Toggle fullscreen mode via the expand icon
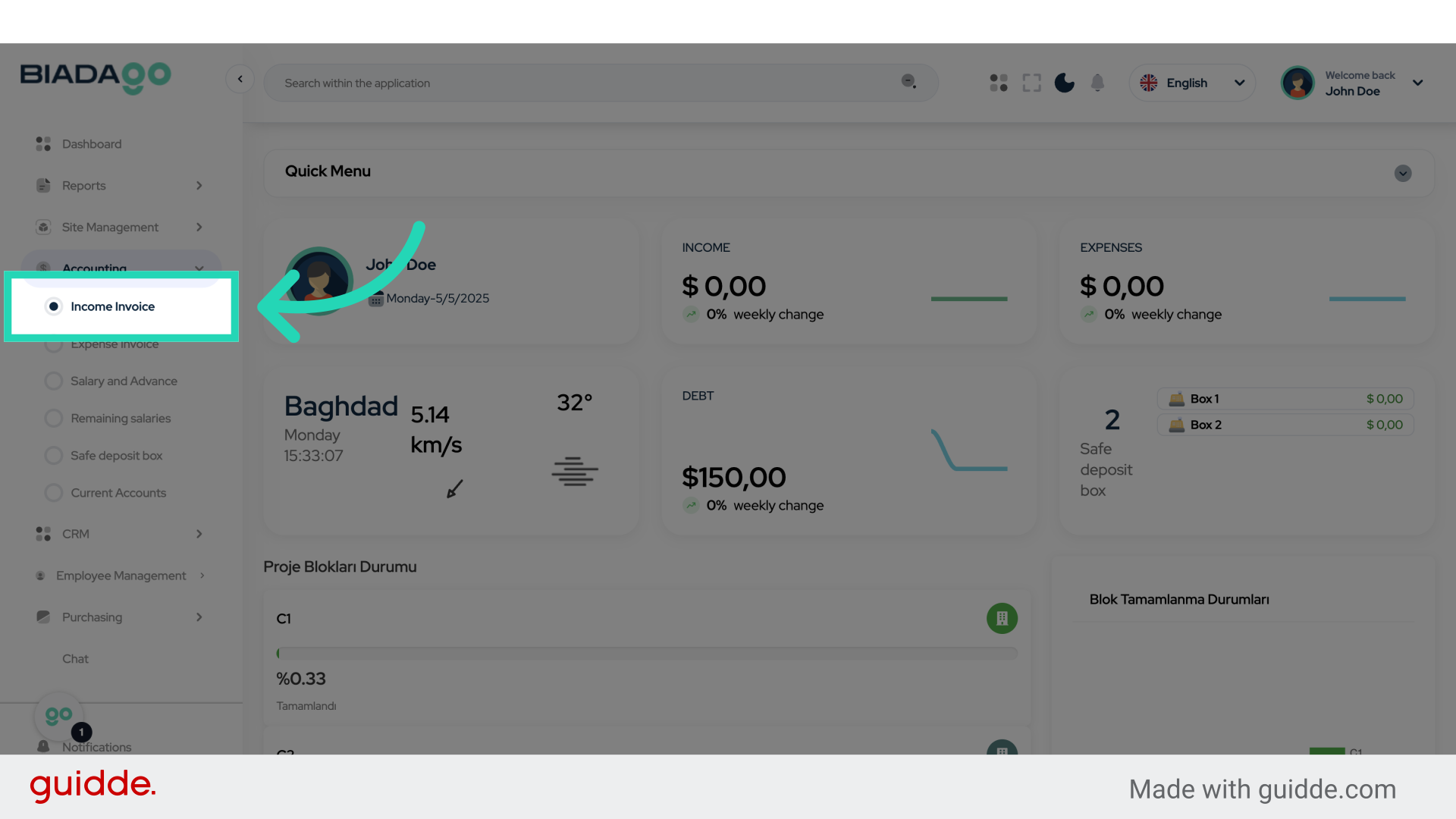Image resolution: width=1456 pixels, height=819 pixels. [x=1031, y=83]
